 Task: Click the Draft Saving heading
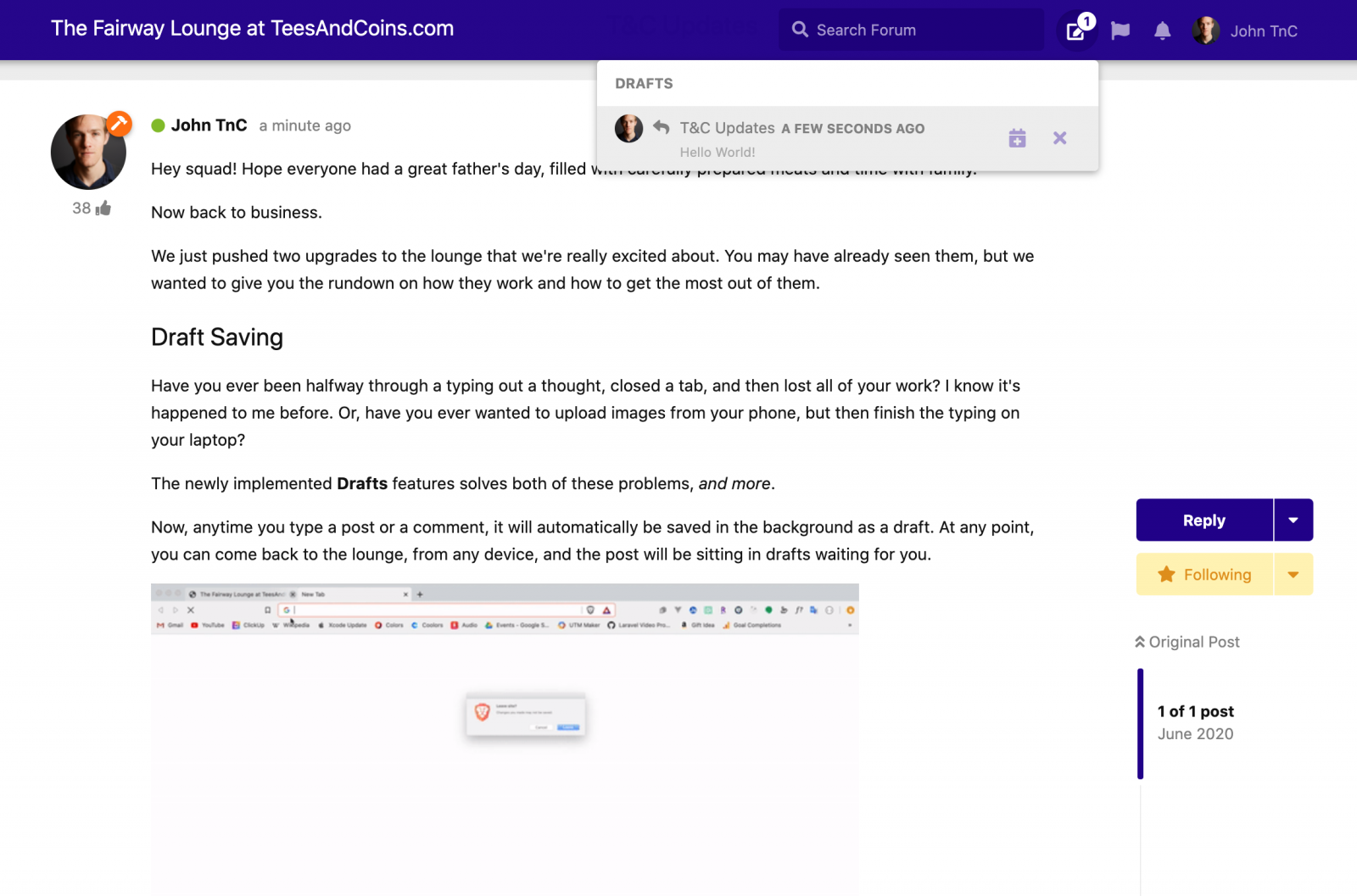(x=217, y=337)
